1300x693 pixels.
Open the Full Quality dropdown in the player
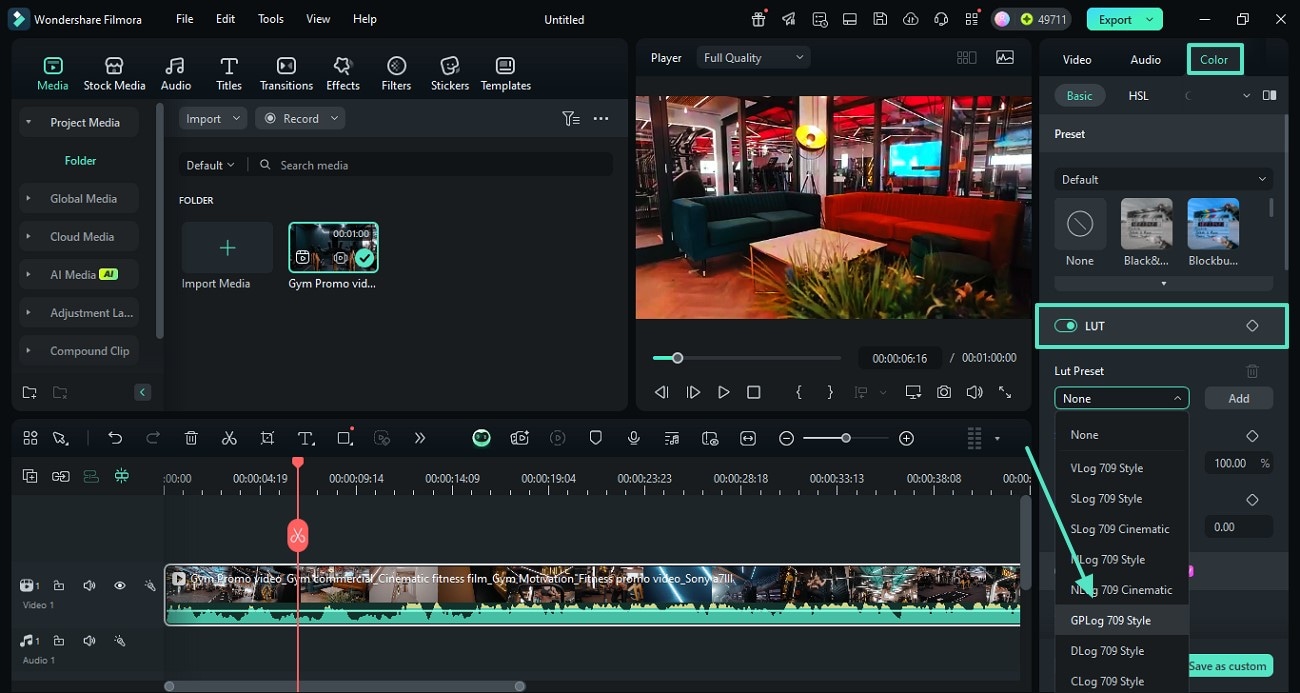pos(753,58)
